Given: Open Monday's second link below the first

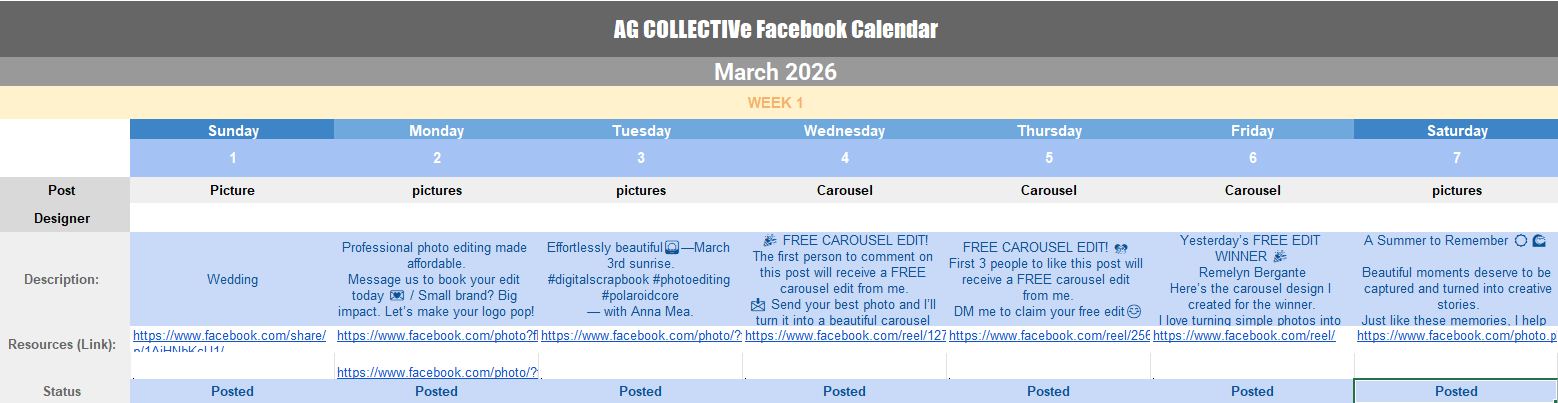Looking at the screenshot, I should click(x=437, y=373).
